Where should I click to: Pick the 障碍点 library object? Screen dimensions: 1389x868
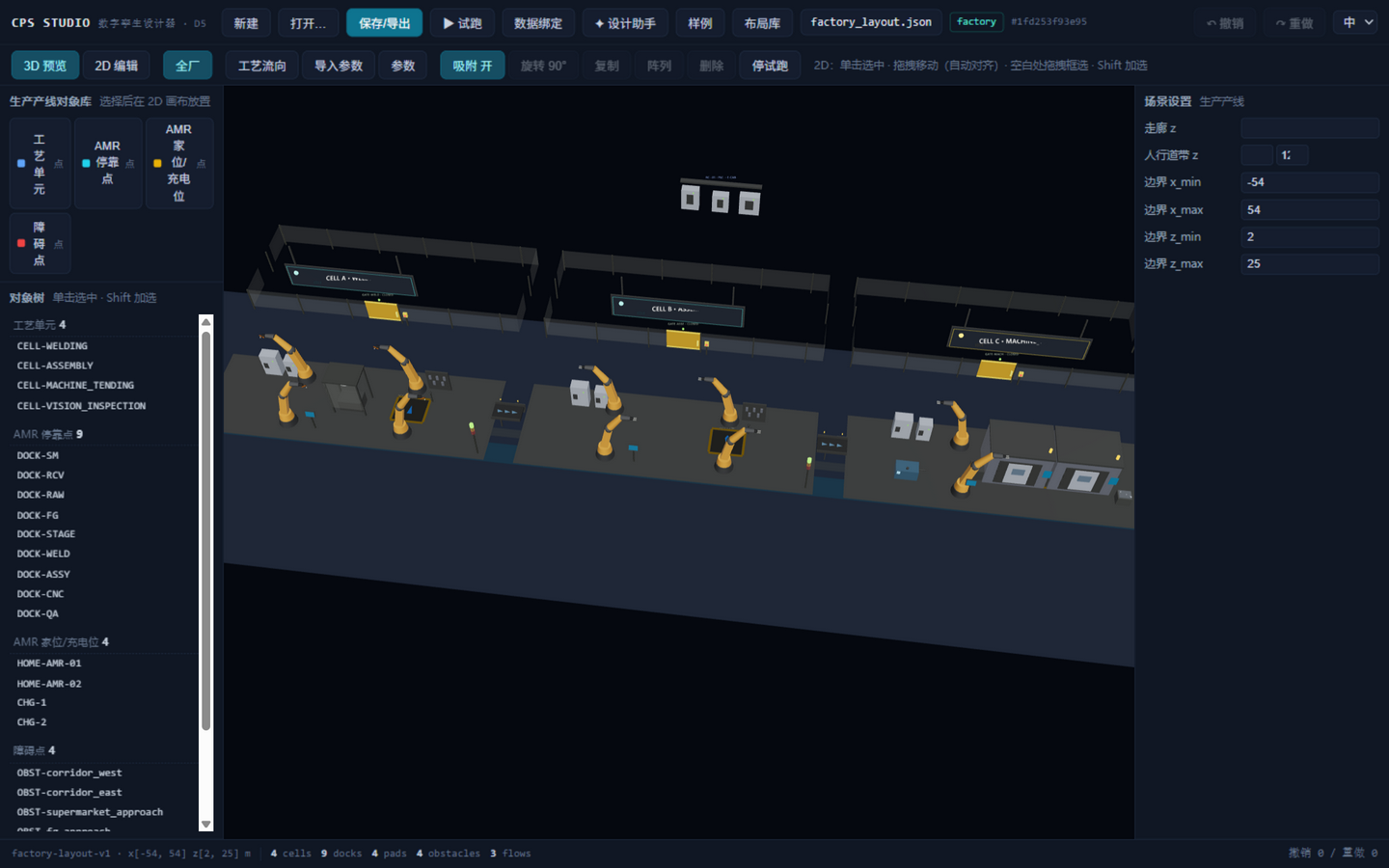click(40, 244)
